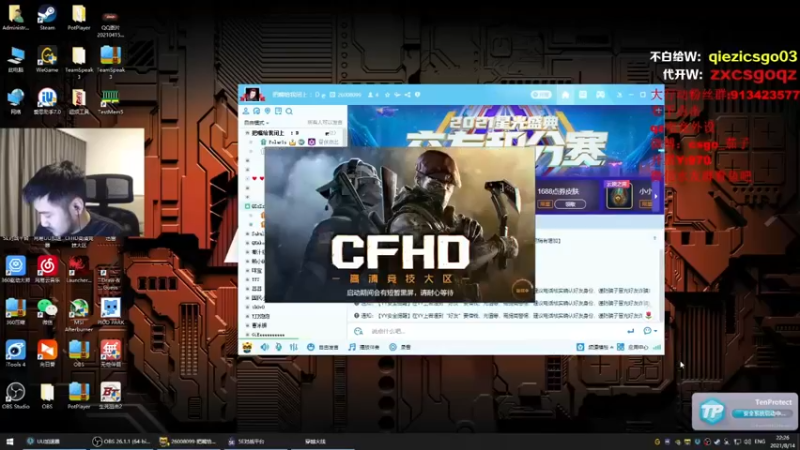Image resolution: width=800 pixels, height=450 pixels.
Task: Expand the chive sub-channel in YY list
Action: [x=247, y=307]
